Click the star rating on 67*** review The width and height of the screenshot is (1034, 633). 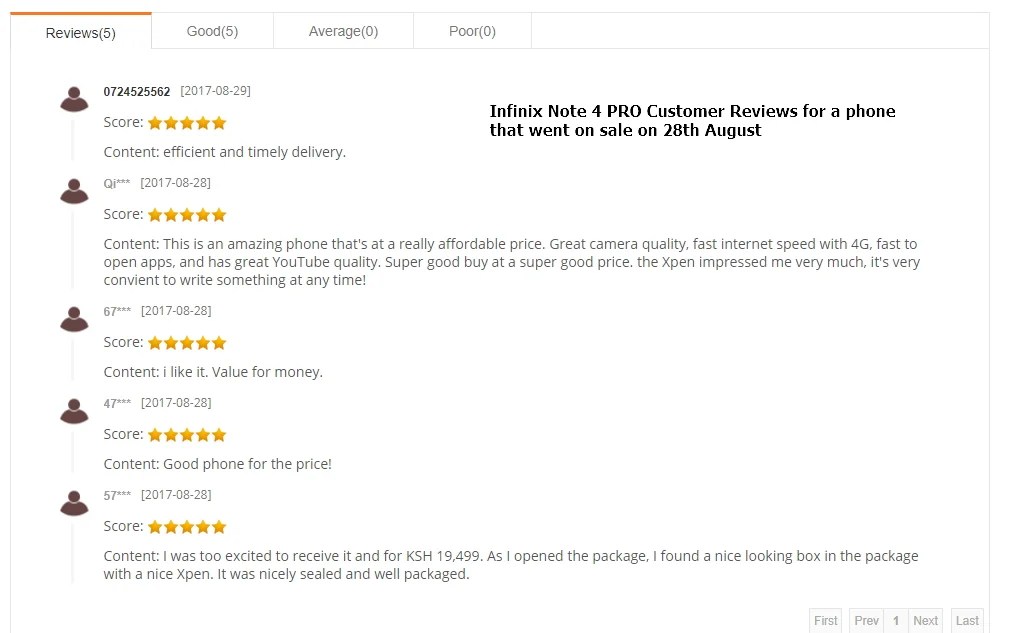coord(187,343)
